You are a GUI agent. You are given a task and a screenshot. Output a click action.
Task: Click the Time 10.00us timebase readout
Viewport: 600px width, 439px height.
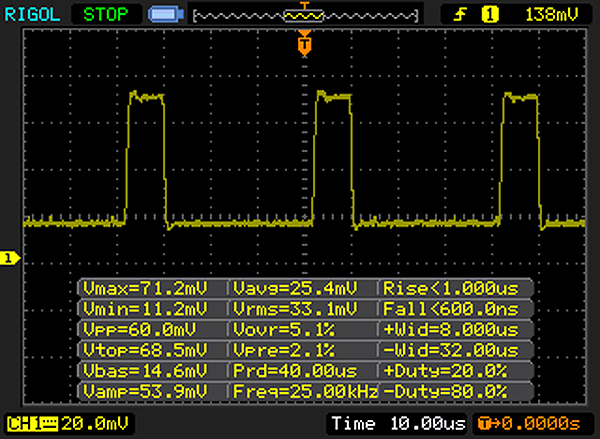tap(398, 424)
